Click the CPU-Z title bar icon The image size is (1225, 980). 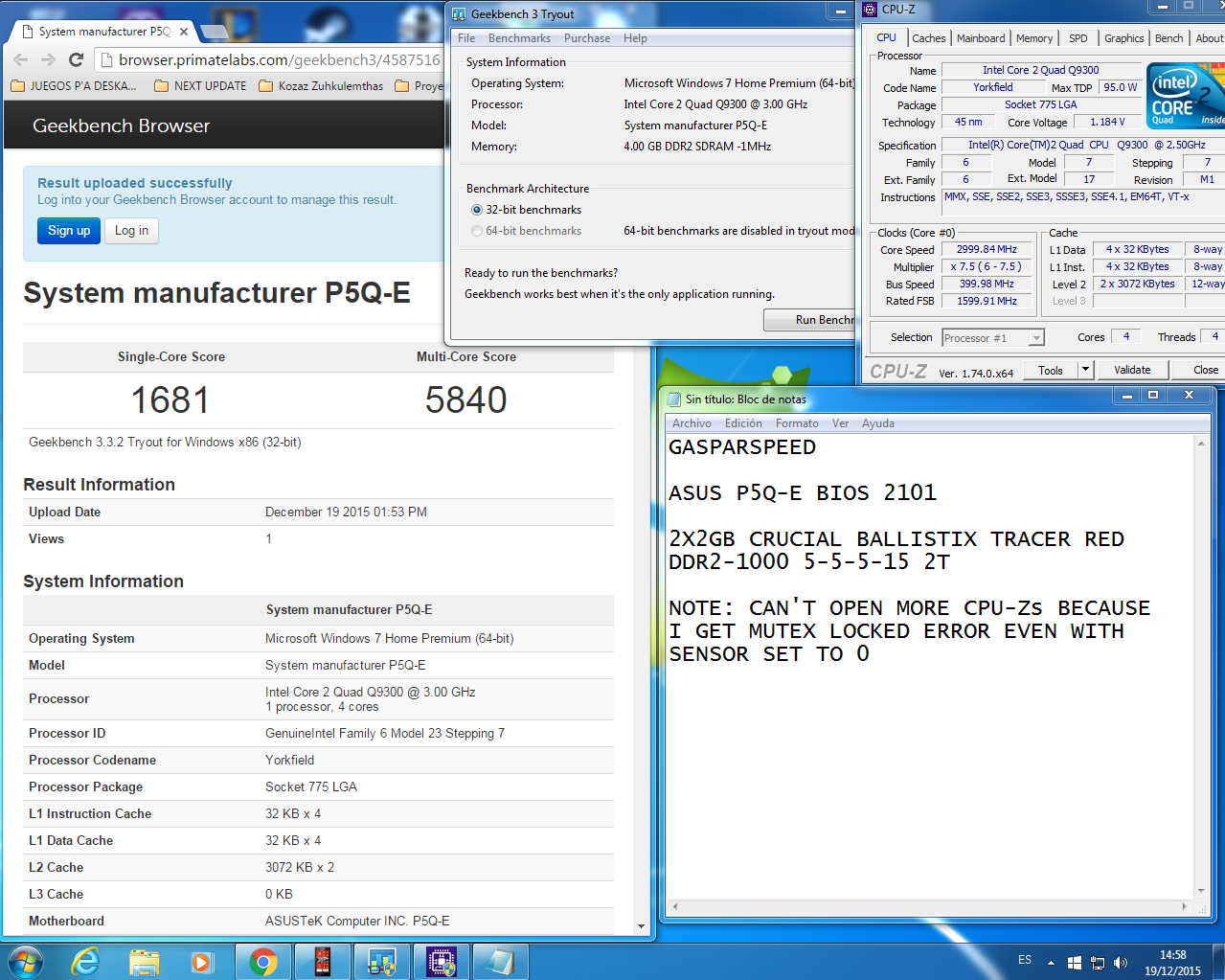pyautogui.click(x=870, y=9)
